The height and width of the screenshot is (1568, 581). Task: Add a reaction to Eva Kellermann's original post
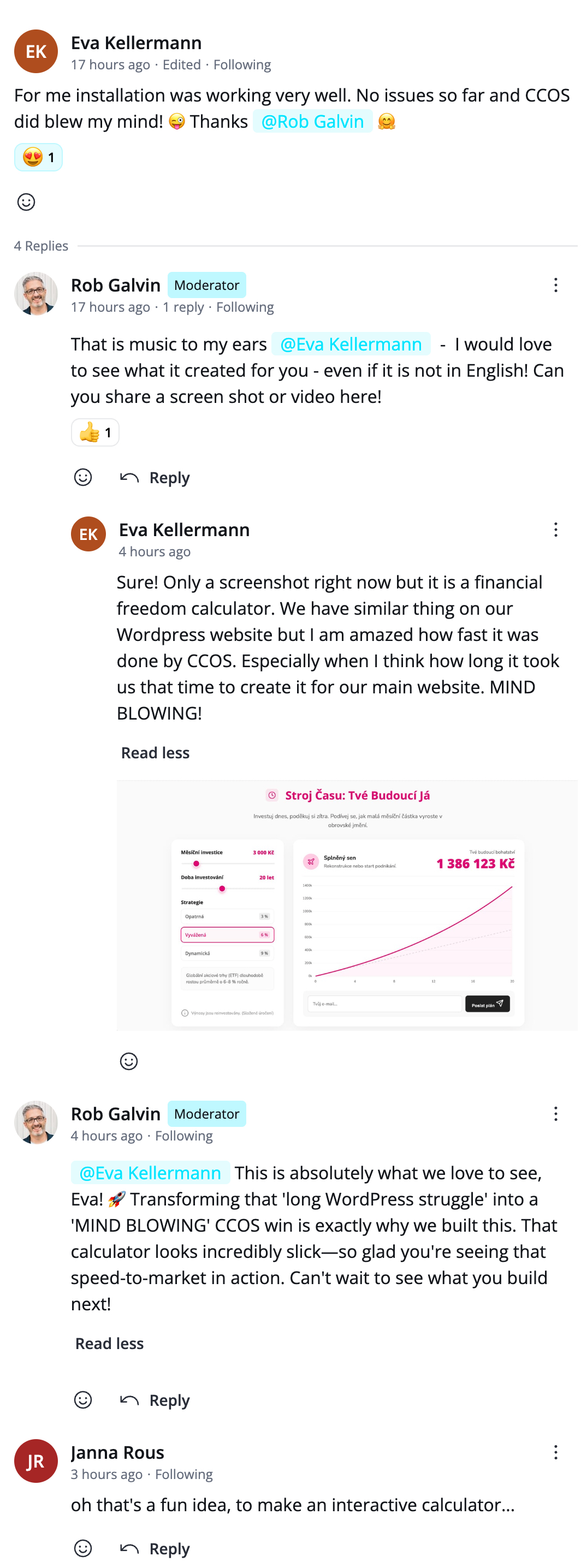[26, 202]
